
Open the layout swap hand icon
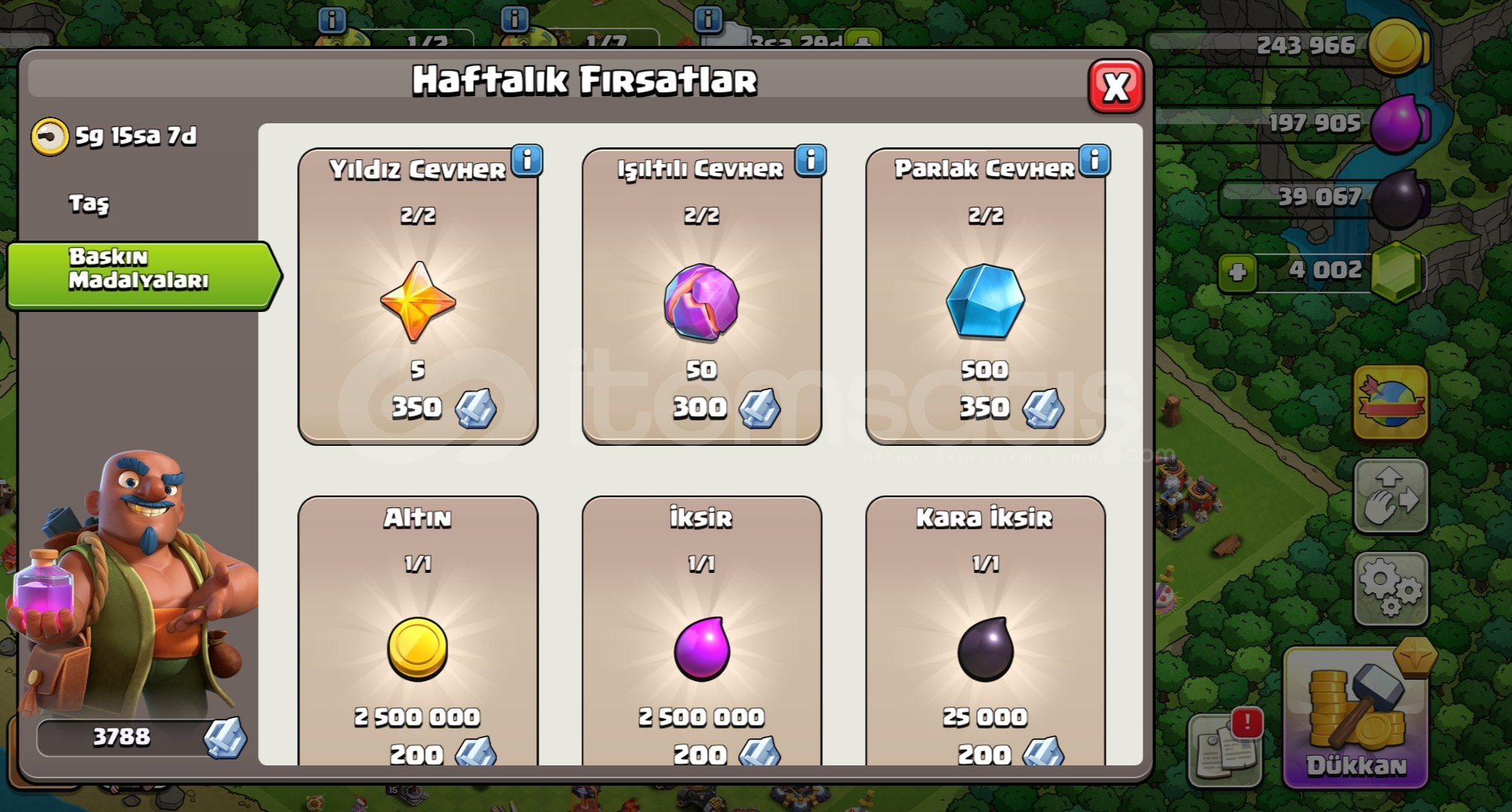click(x=1391, y=496)
